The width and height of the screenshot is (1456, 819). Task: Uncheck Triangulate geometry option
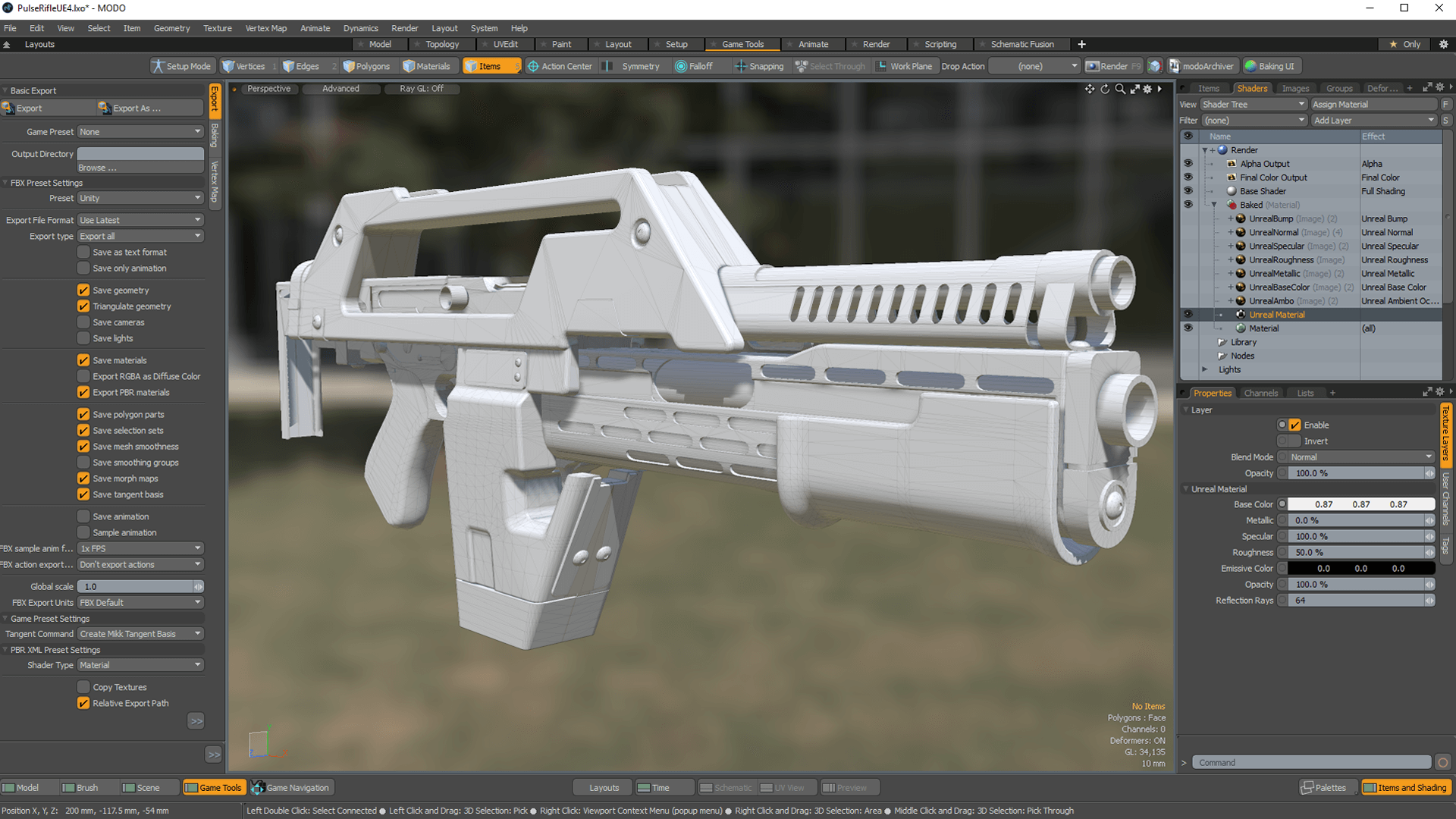click(83, 306)
